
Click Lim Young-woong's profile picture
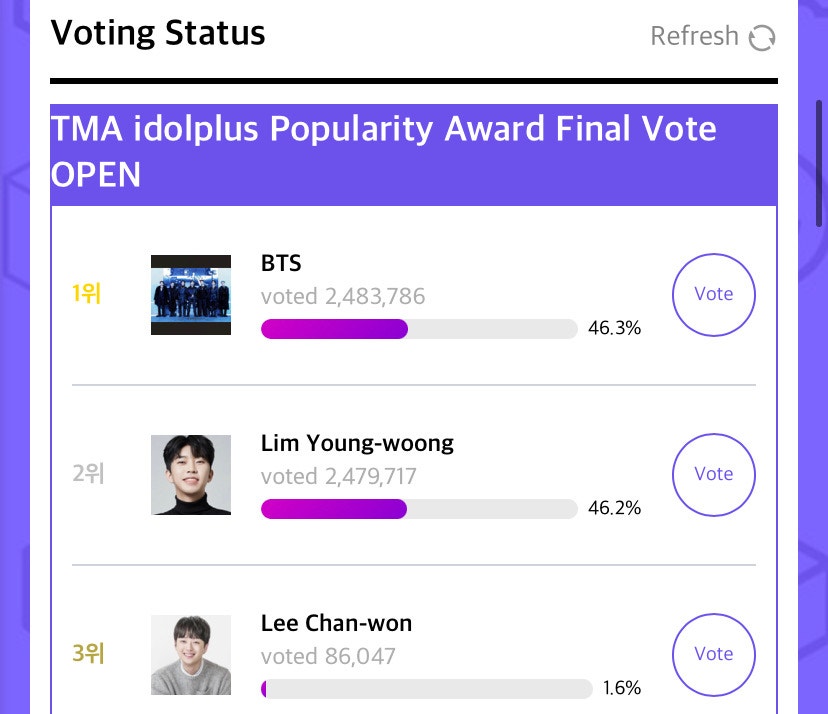pyautogui.click(x=190, y=474)
